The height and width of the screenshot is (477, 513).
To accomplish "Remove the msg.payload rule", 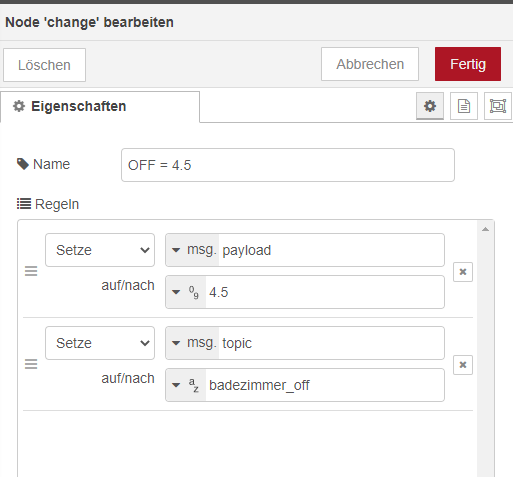I will [x=463, y=272].
